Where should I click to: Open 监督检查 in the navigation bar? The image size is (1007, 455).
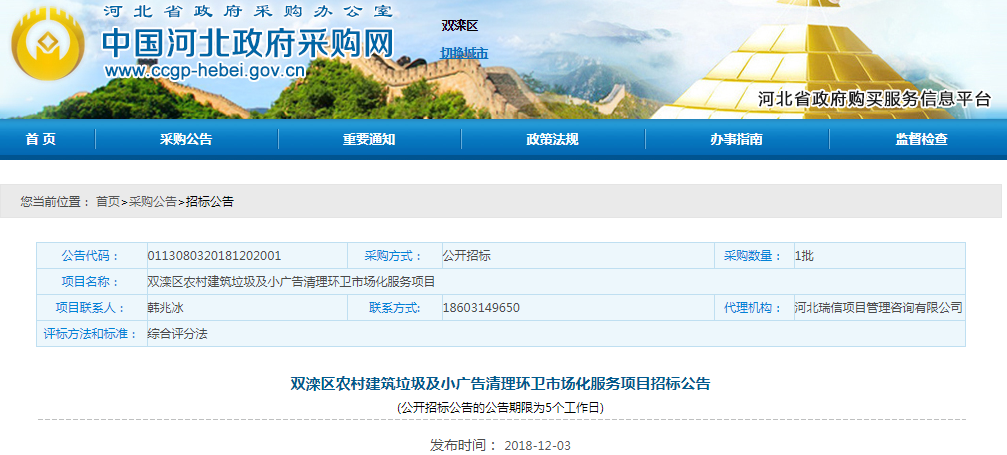tap(921, 139)
